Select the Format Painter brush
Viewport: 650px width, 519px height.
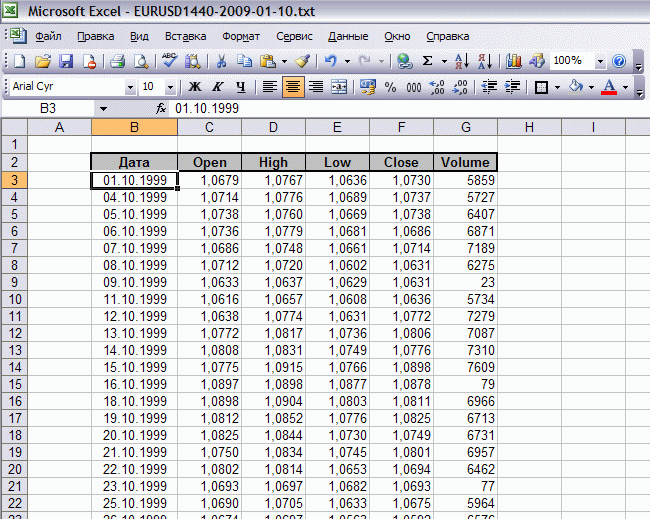(302, 61)
